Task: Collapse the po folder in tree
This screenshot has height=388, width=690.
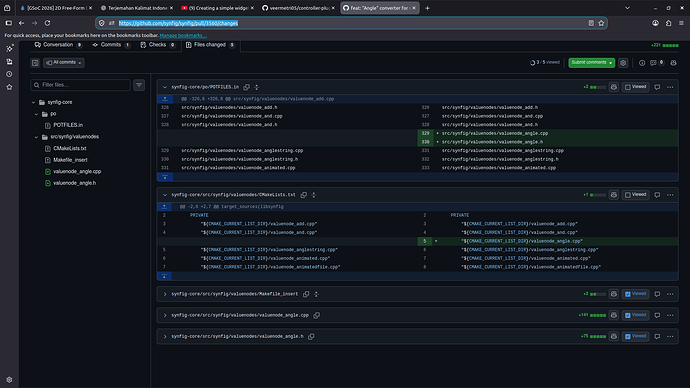Action: point(37,114)
